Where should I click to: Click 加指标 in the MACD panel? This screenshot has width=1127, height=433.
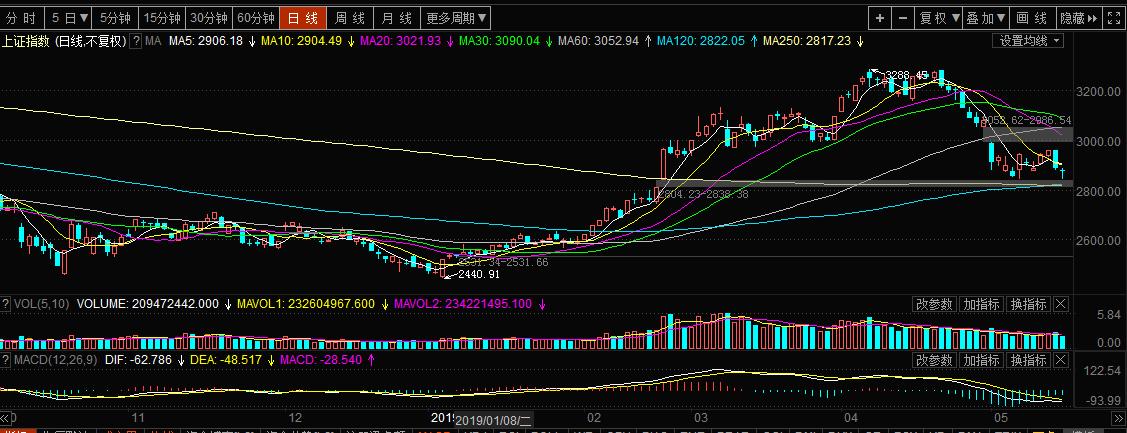coord(982,360)
